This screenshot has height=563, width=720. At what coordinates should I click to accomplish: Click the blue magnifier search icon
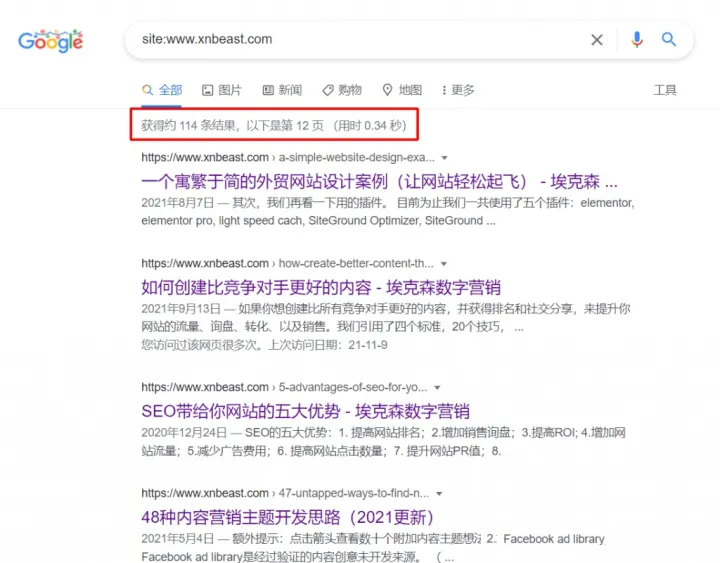[x=669, y=39]
